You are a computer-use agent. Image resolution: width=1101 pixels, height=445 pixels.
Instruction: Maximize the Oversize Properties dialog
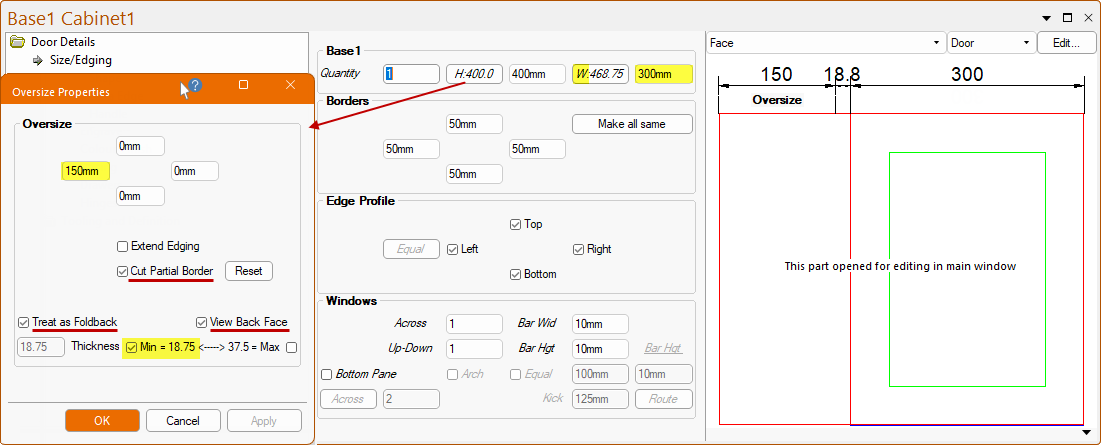(244, 84)
